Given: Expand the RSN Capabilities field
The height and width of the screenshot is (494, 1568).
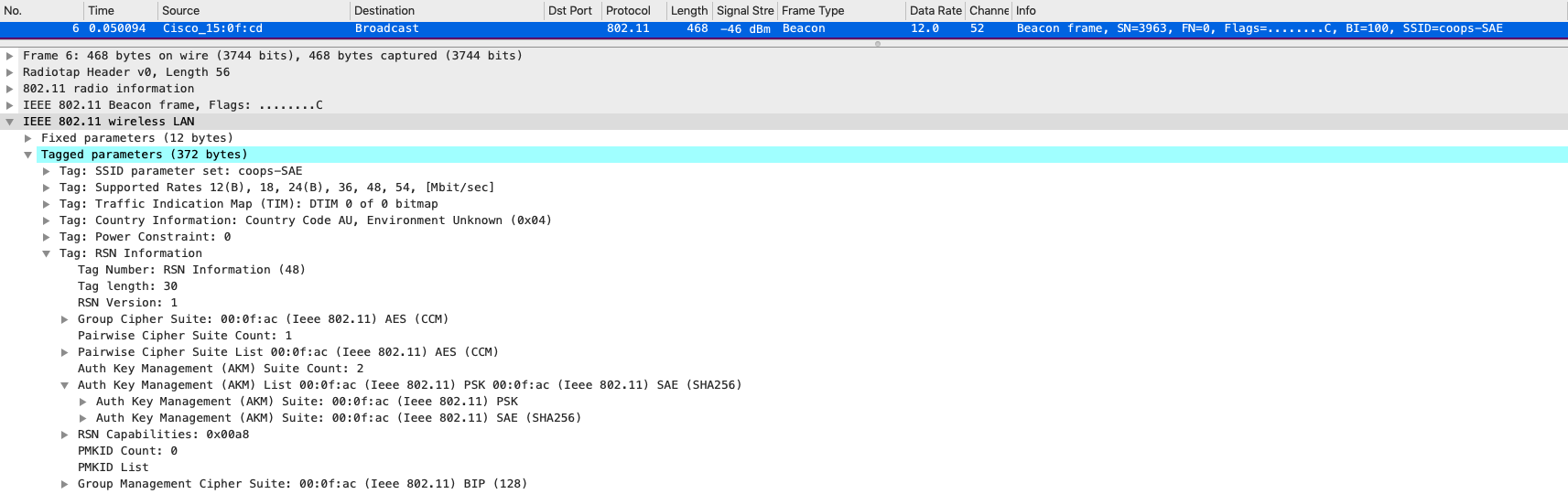Looking at the screenshot, I should (65, 435).
